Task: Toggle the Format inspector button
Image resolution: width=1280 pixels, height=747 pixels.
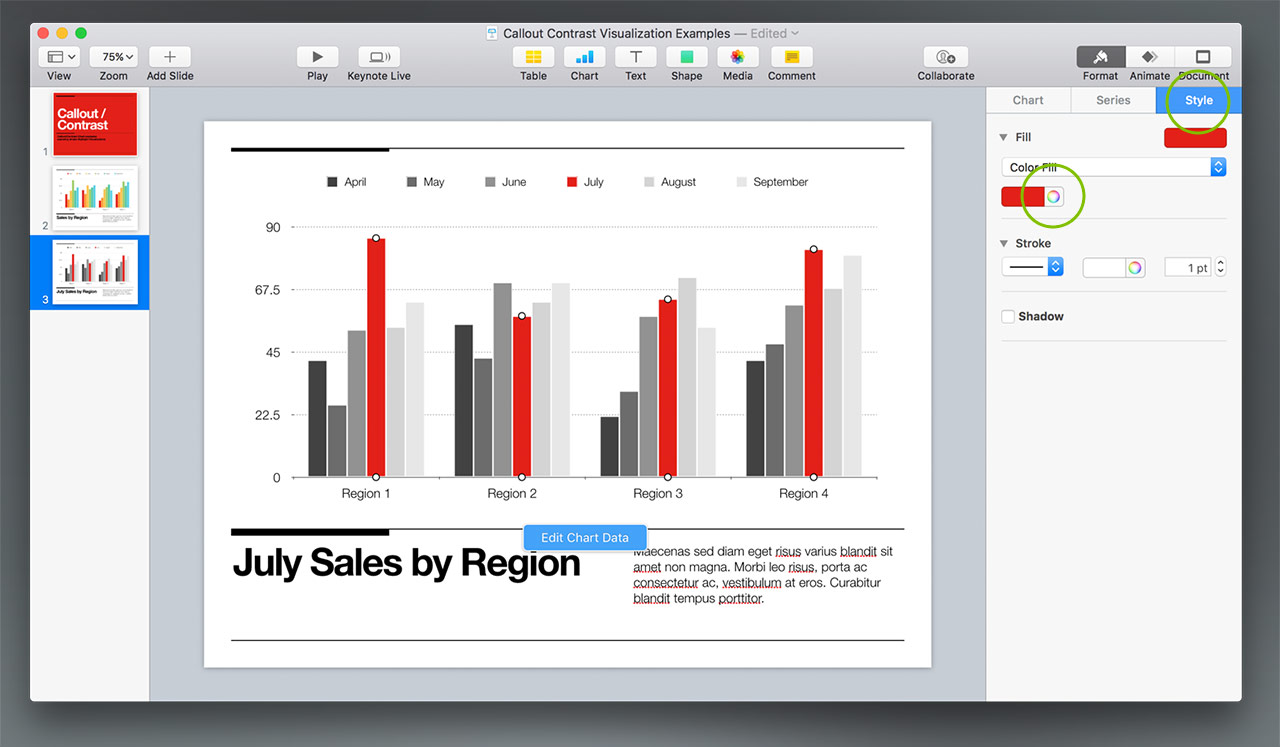Action: [1100, 57]
